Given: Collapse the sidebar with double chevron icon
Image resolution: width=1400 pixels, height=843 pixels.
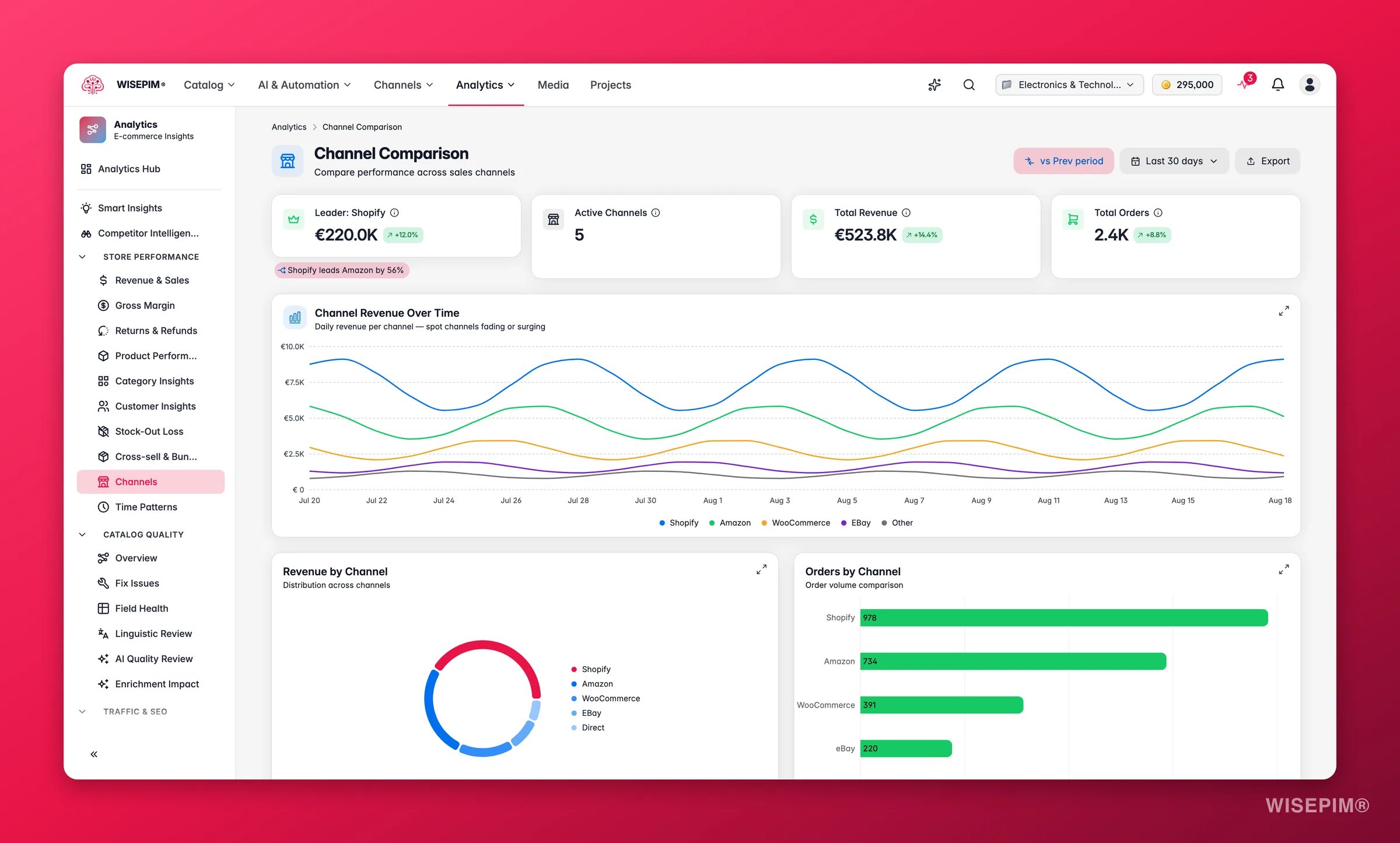Looking at the screenshot, I should pyautogui.click(x=94, y=754).
